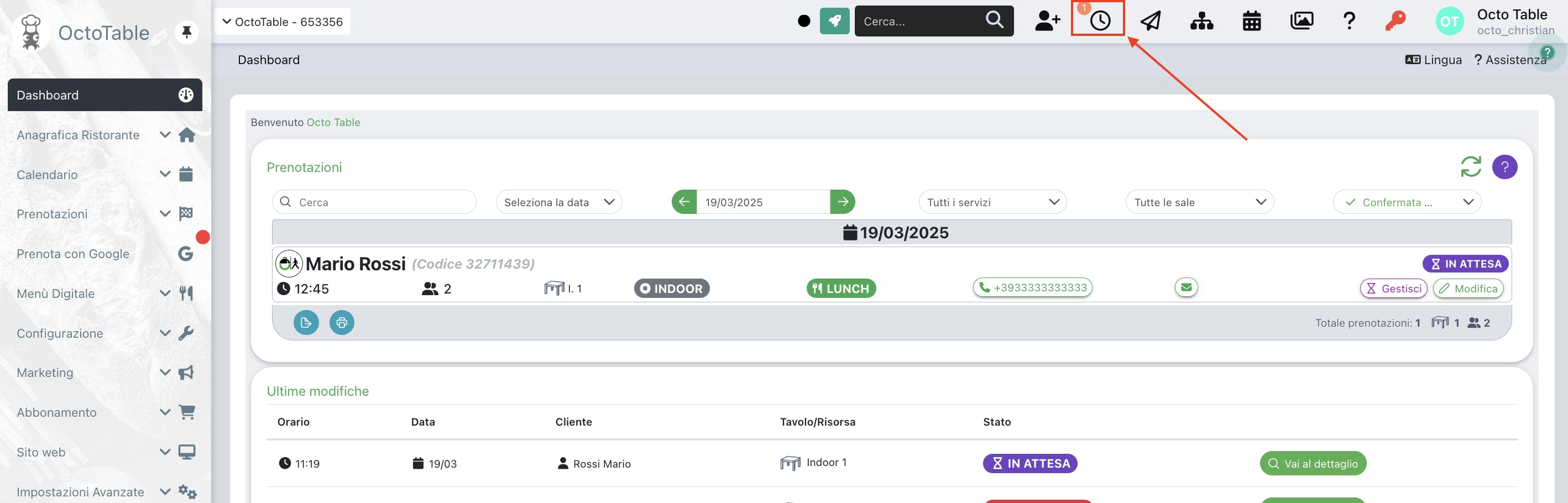Click the Octo Table welcome link
Image resolution: width=1568 pixels, height=503 pixels.
tap(333, 122)
